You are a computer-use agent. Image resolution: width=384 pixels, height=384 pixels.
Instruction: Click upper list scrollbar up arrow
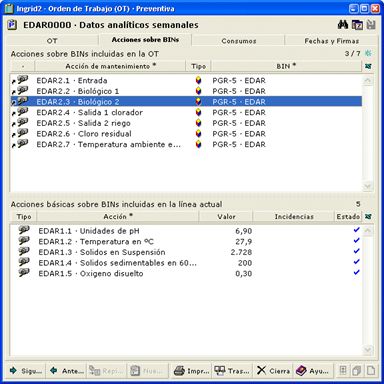click(x=368, y=80)
